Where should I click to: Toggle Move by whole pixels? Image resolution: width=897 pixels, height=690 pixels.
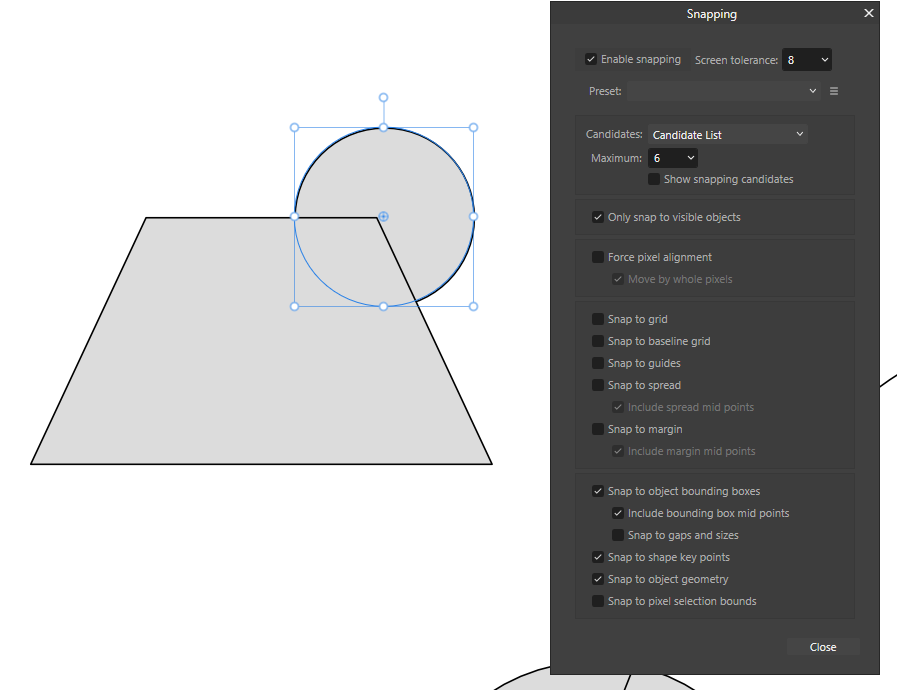[618, 279]
